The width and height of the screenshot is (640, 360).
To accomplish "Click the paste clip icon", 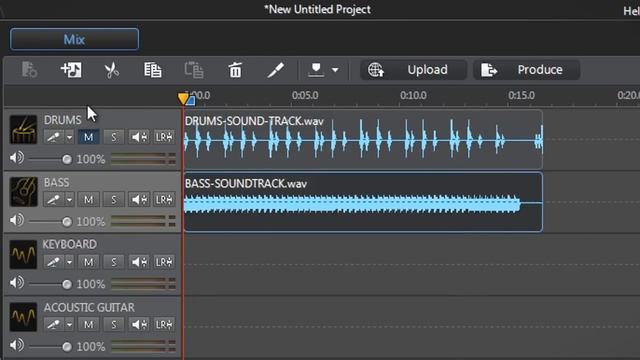I will pos(194,70).
